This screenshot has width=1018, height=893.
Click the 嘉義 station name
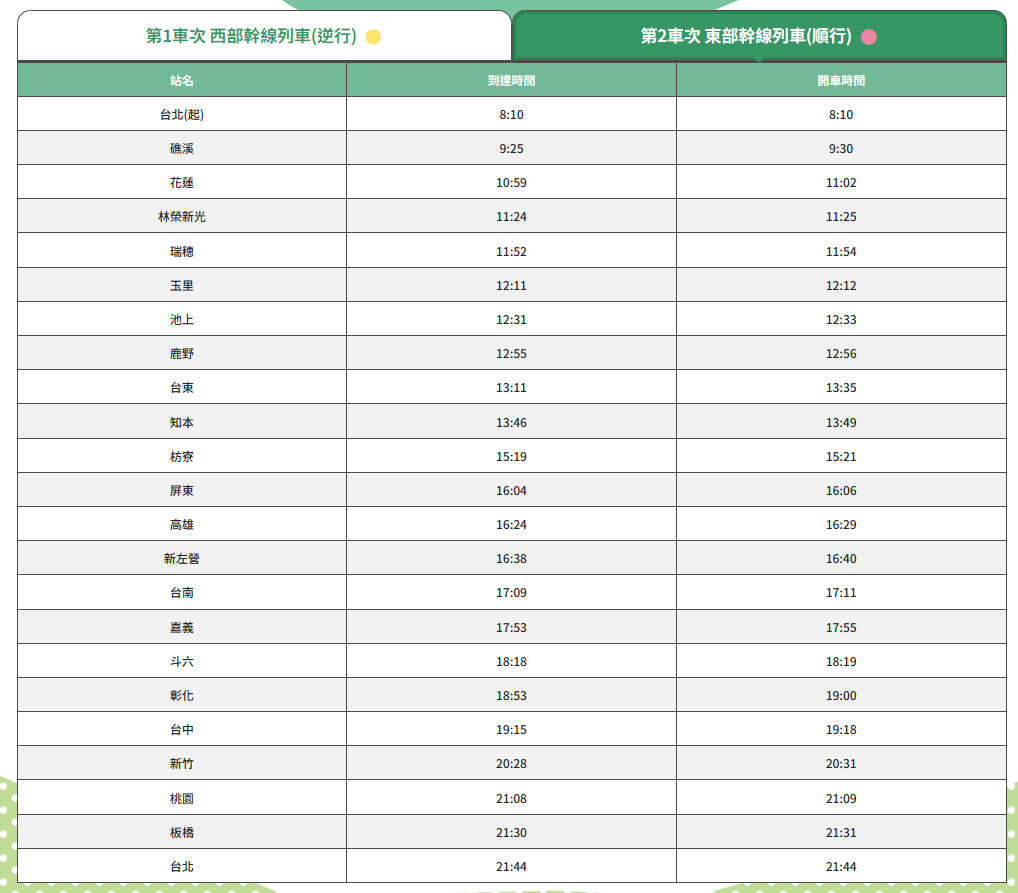coord(182,627)
